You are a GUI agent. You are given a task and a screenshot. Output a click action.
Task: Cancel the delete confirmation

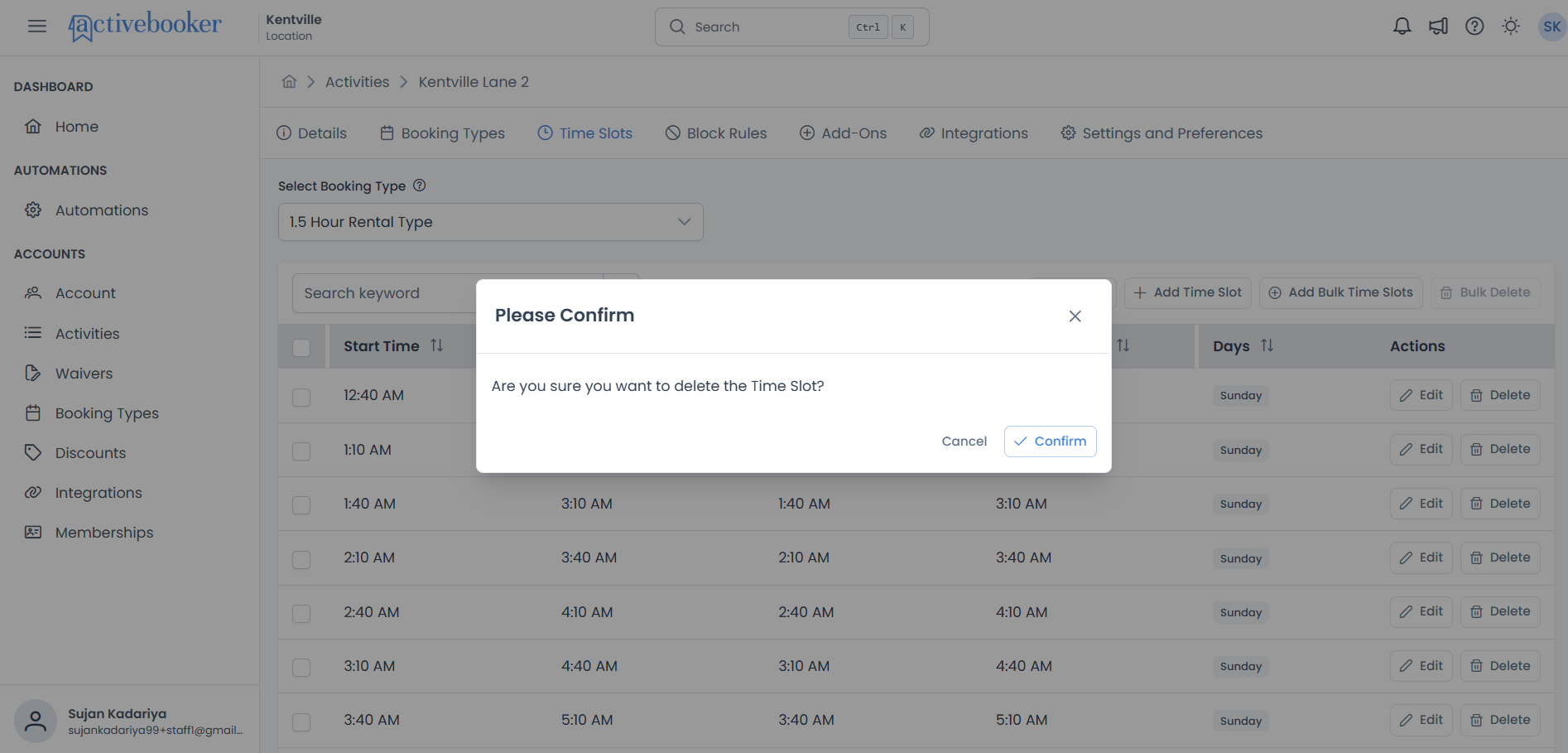[964, 442]
